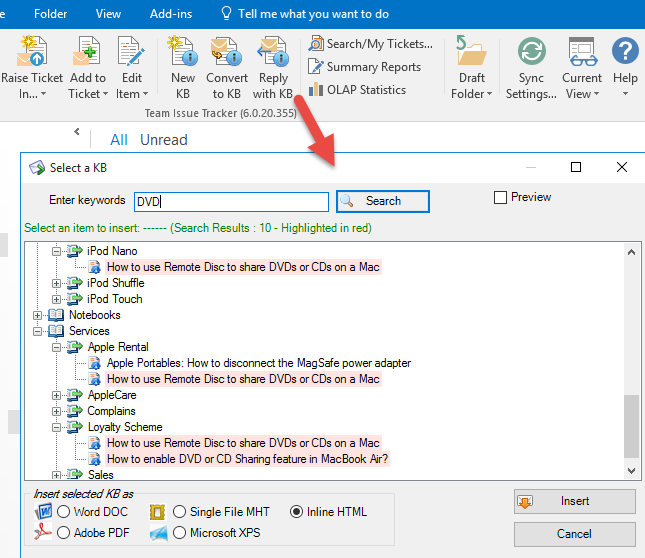Expand the Complains node
The width and height of the screenshot is (645, 558).
(56, 412)
